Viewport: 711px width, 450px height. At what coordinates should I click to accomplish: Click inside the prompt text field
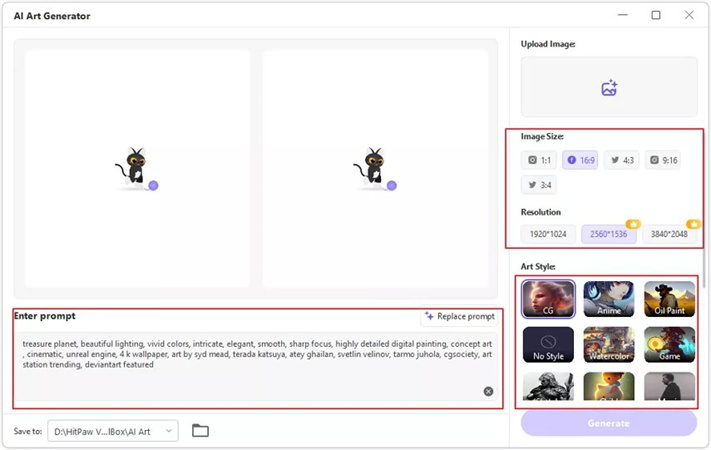click(x=257, y=366)
